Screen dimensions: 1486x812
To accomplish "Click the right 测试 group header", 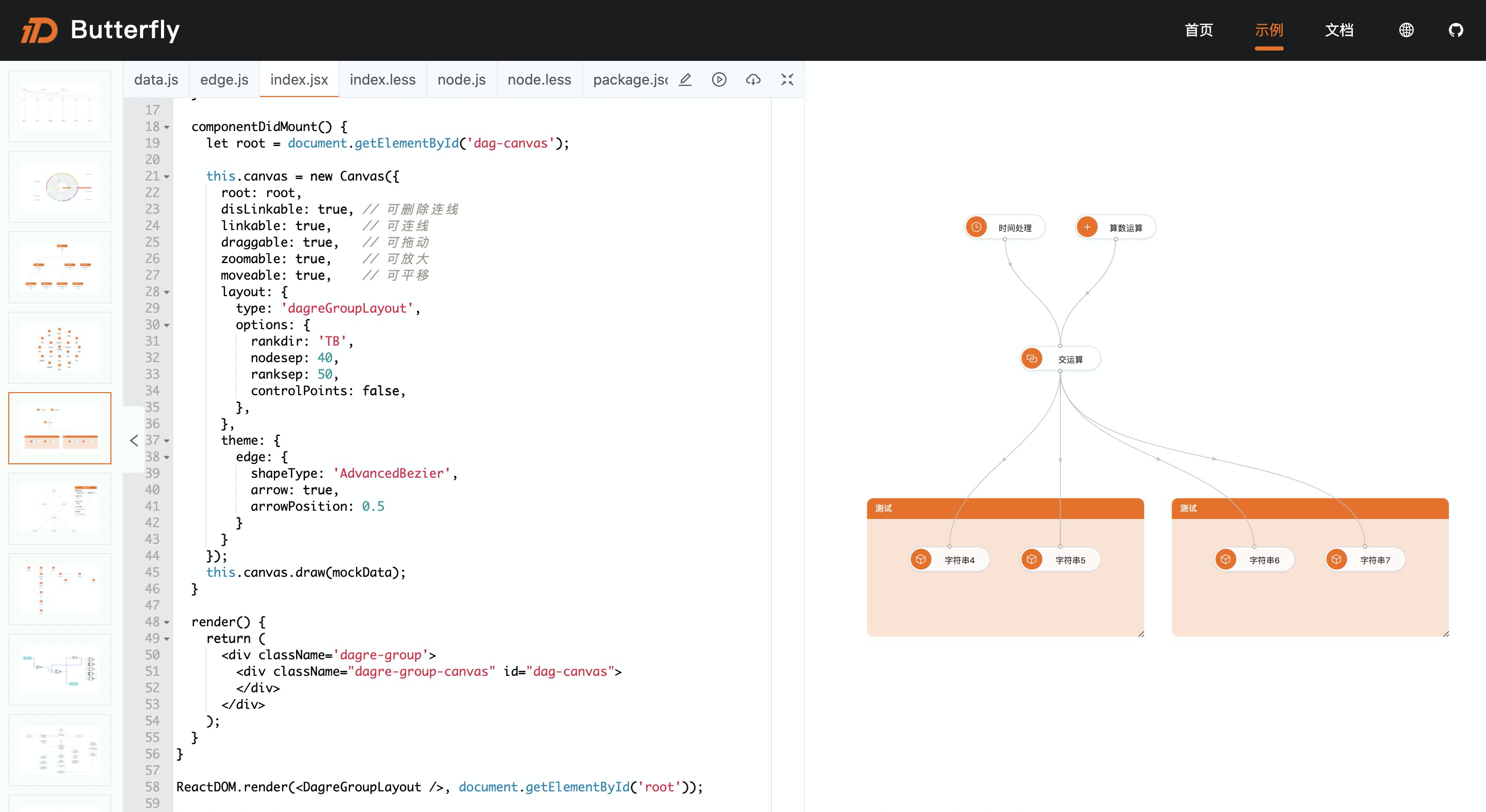I will coord(1310,509).
